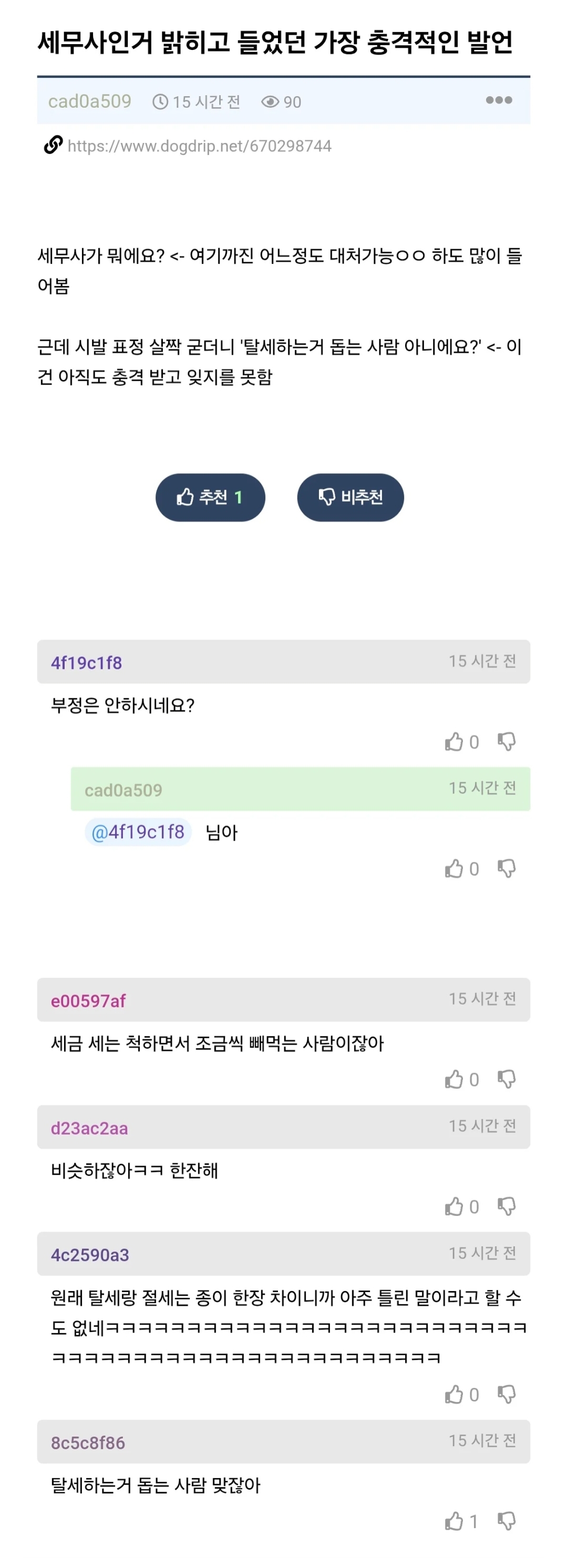Upvote the comment by d23ac2aa

(453, 1206)
